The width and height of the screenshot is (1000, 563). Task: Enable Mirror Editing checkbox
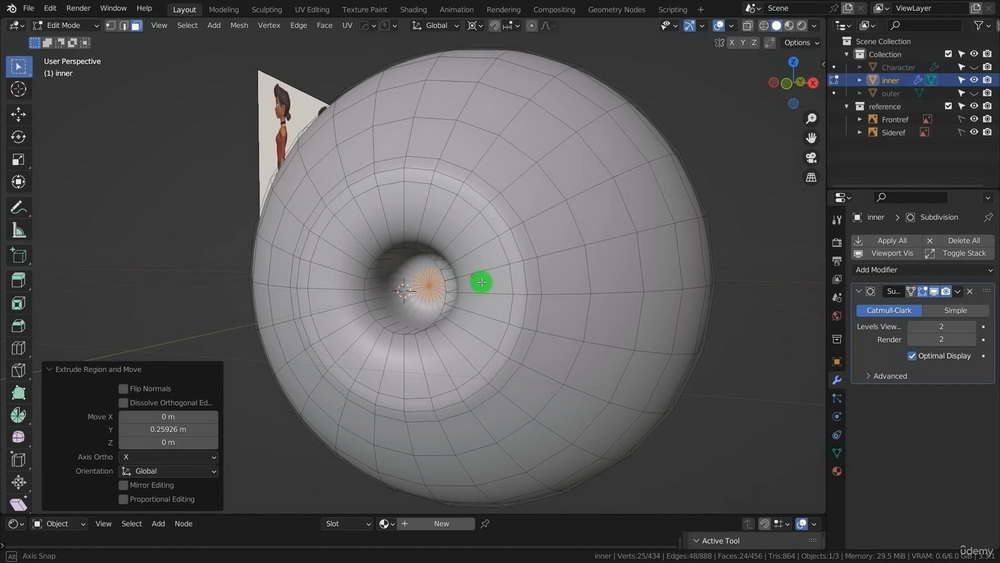coord(123,485)
